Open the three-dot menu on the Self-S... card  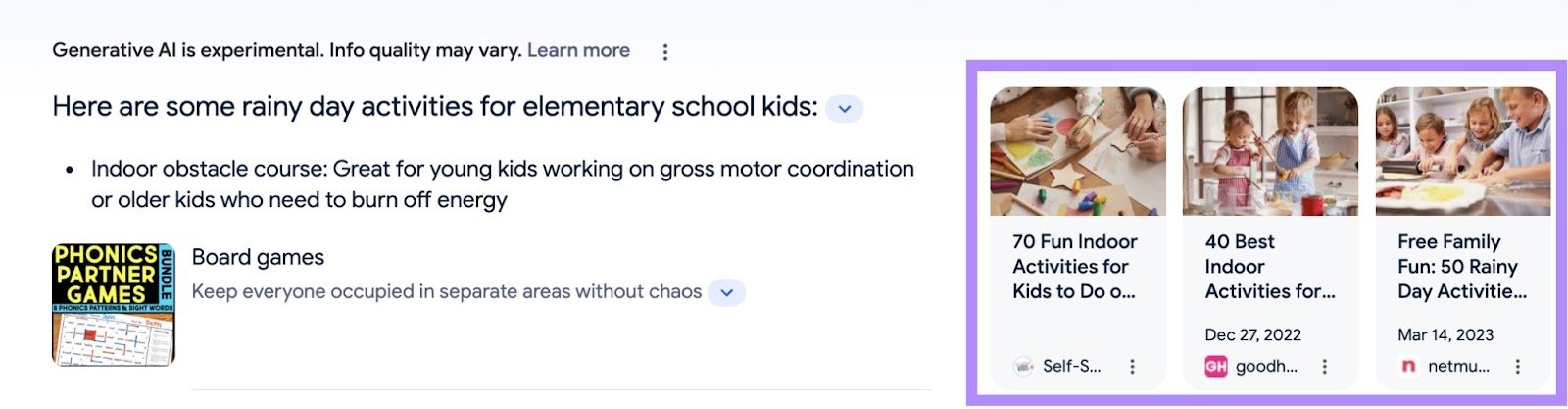pos(1132,366)
